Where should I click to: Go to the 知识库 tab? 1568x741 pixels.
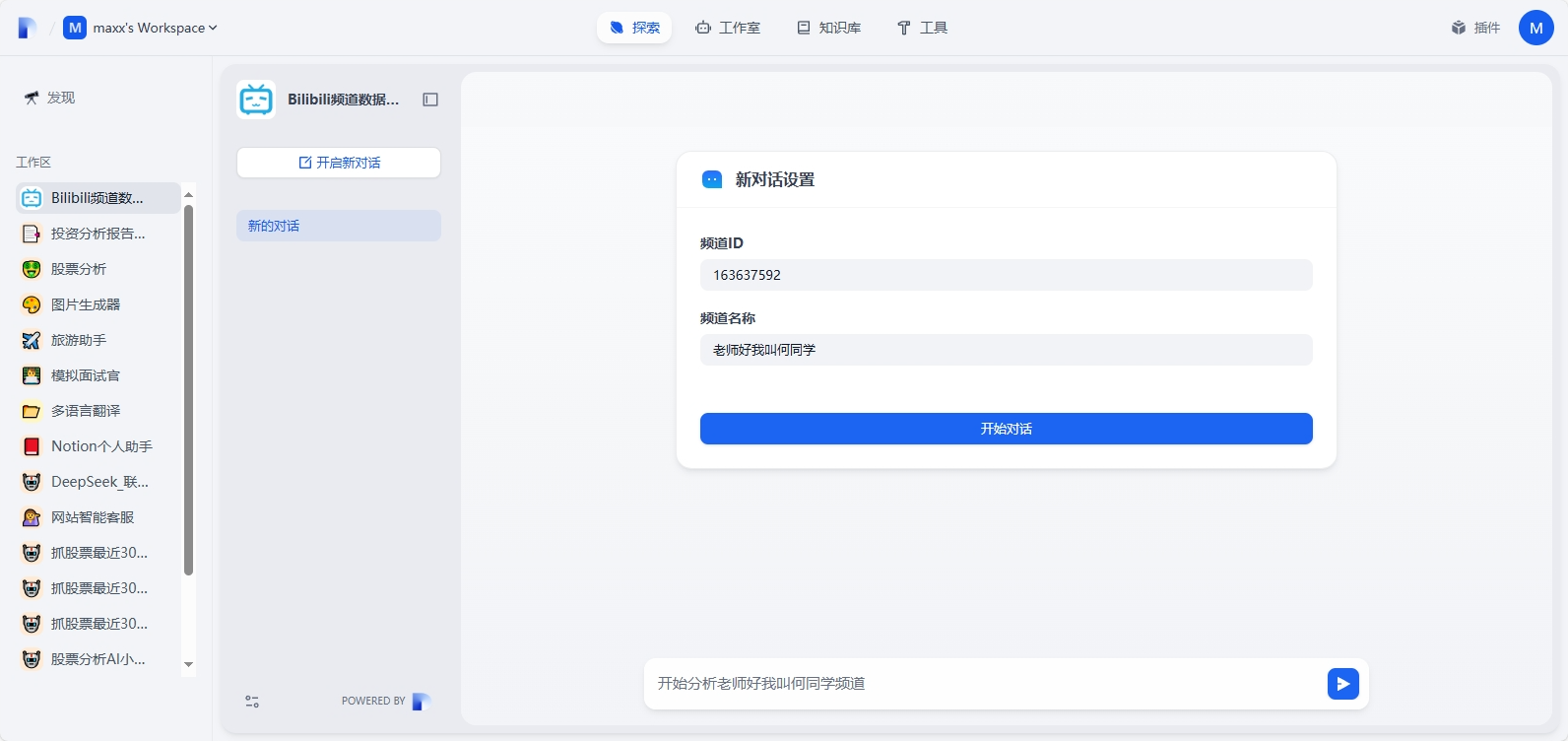pos(828,28)
